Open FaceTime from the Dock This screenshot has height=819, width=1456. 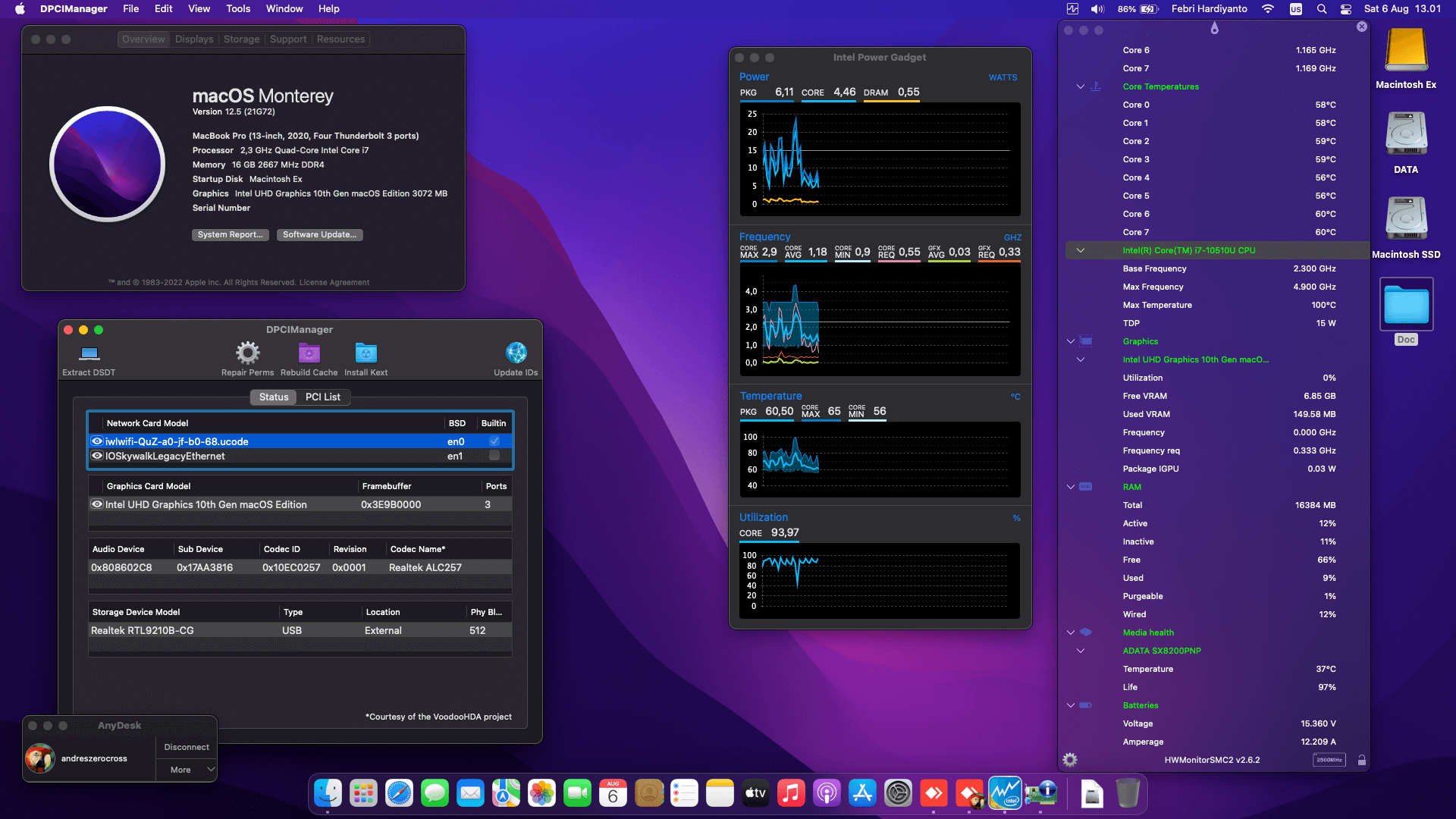click(577, 793)
